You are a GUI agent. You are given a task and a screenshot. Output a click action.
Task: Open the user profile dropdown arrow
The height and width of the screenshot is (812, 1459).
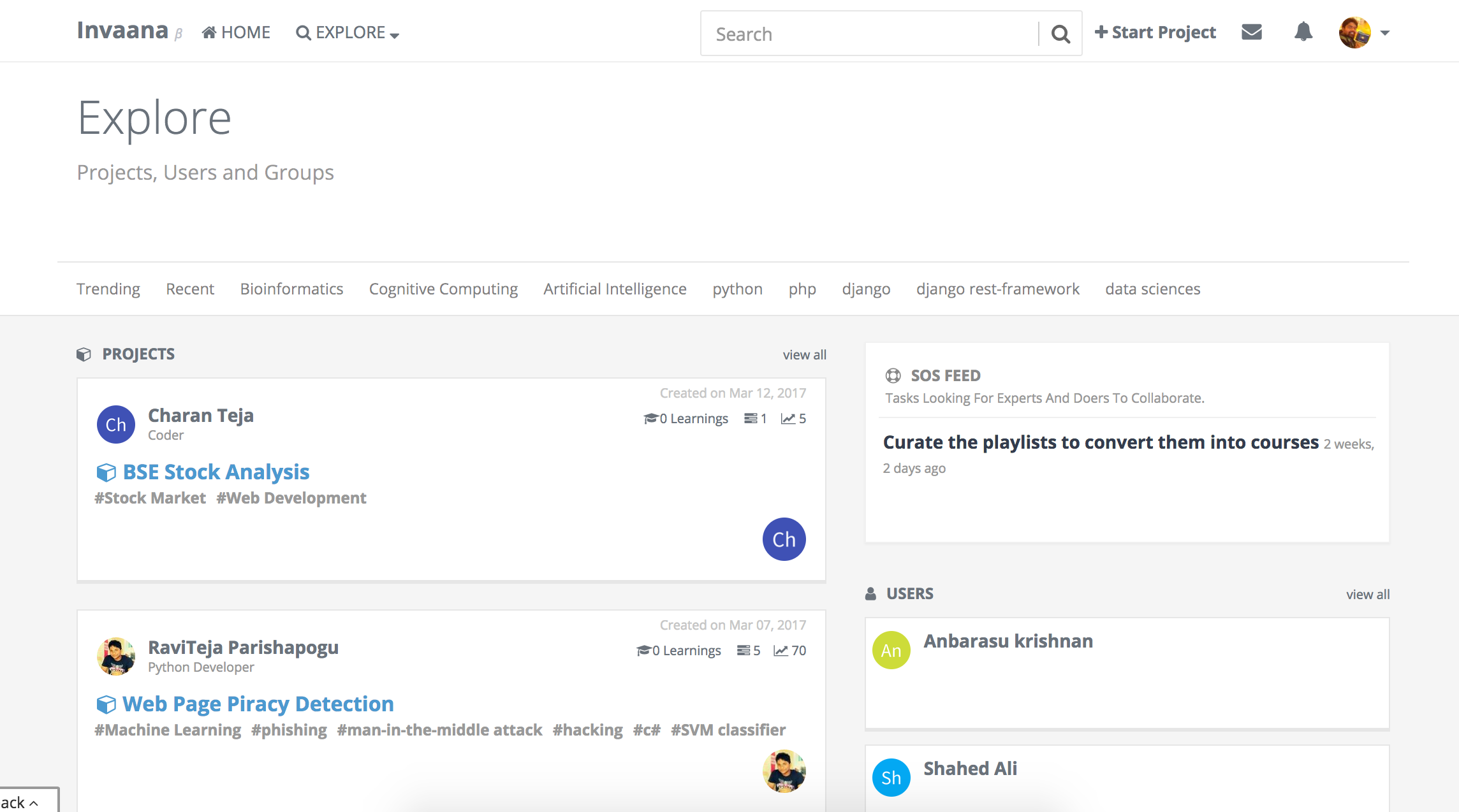[x=1384, y=33]
